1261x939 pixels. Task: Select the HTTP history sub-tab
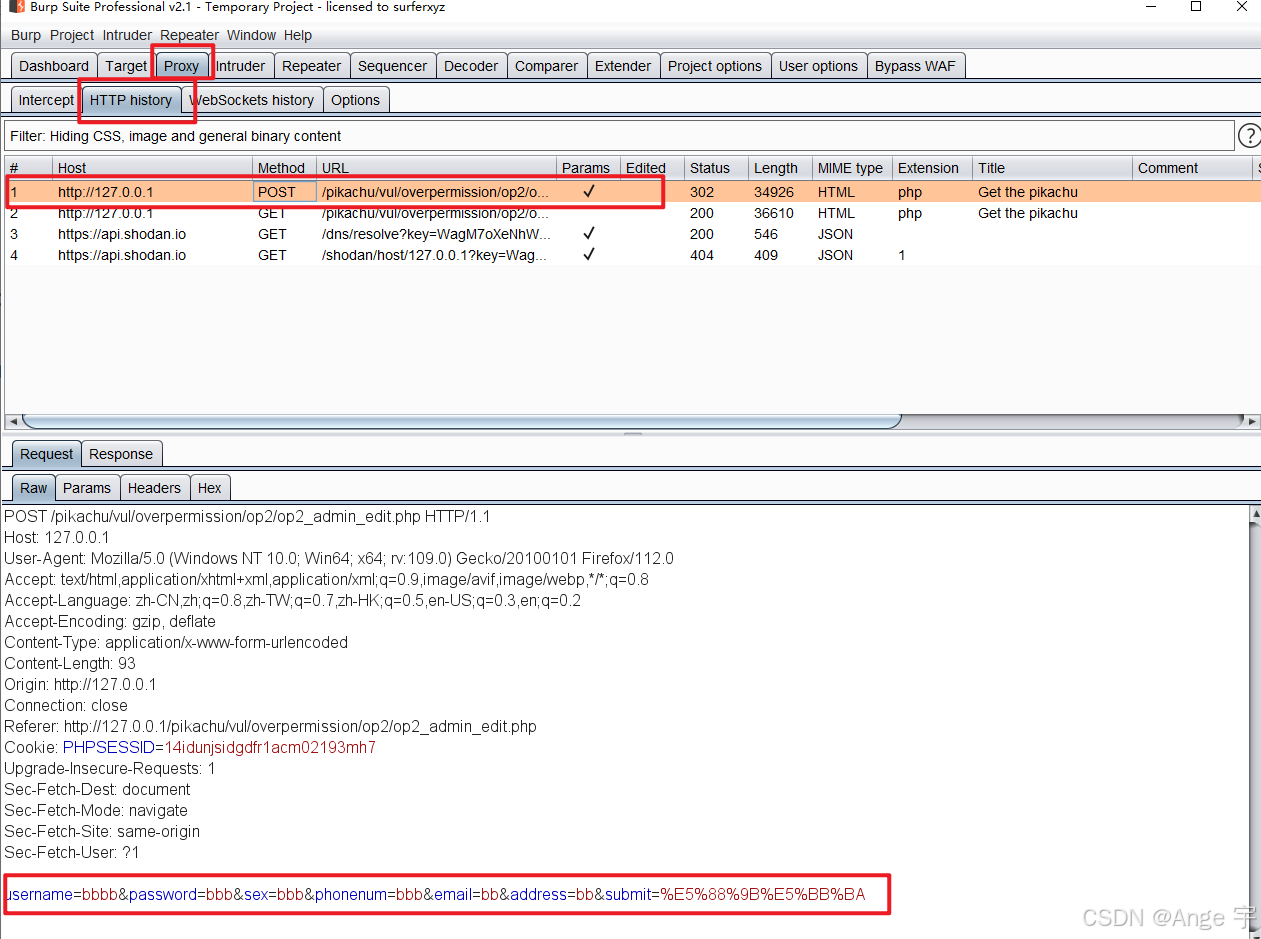[131, 100]
